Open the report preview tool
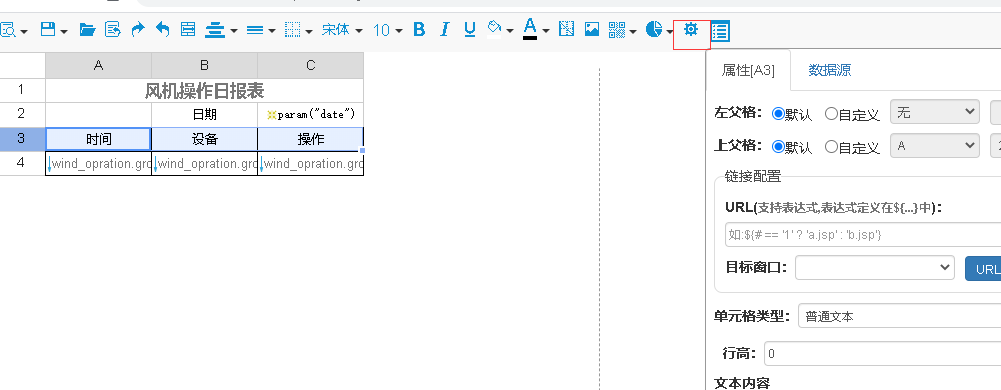This screenshot has height=390, width=1001. (x=8, y=29)
